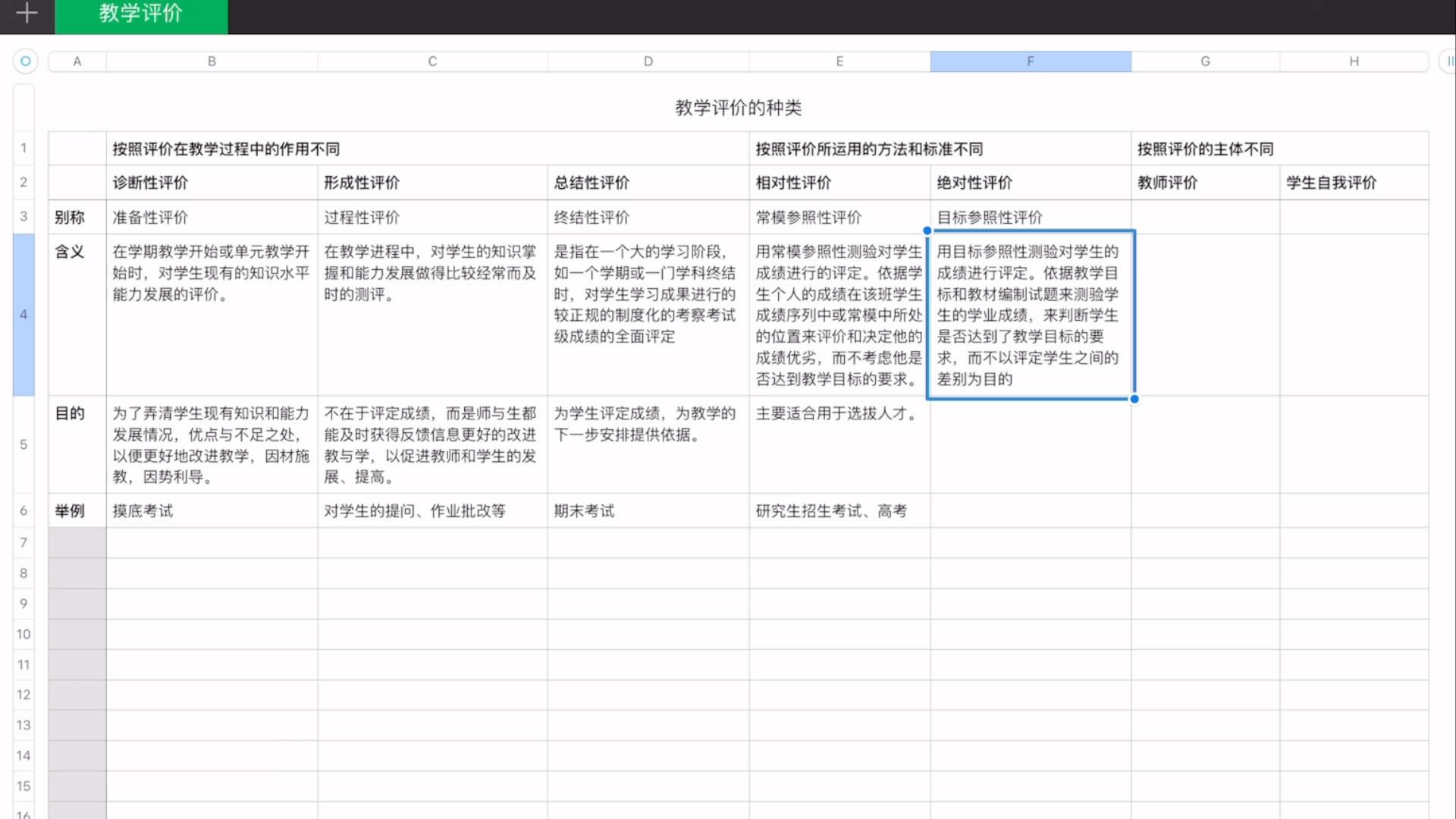1456x819 pixels.
Task: Select highlighted column F header
Action: [1031, 61]
